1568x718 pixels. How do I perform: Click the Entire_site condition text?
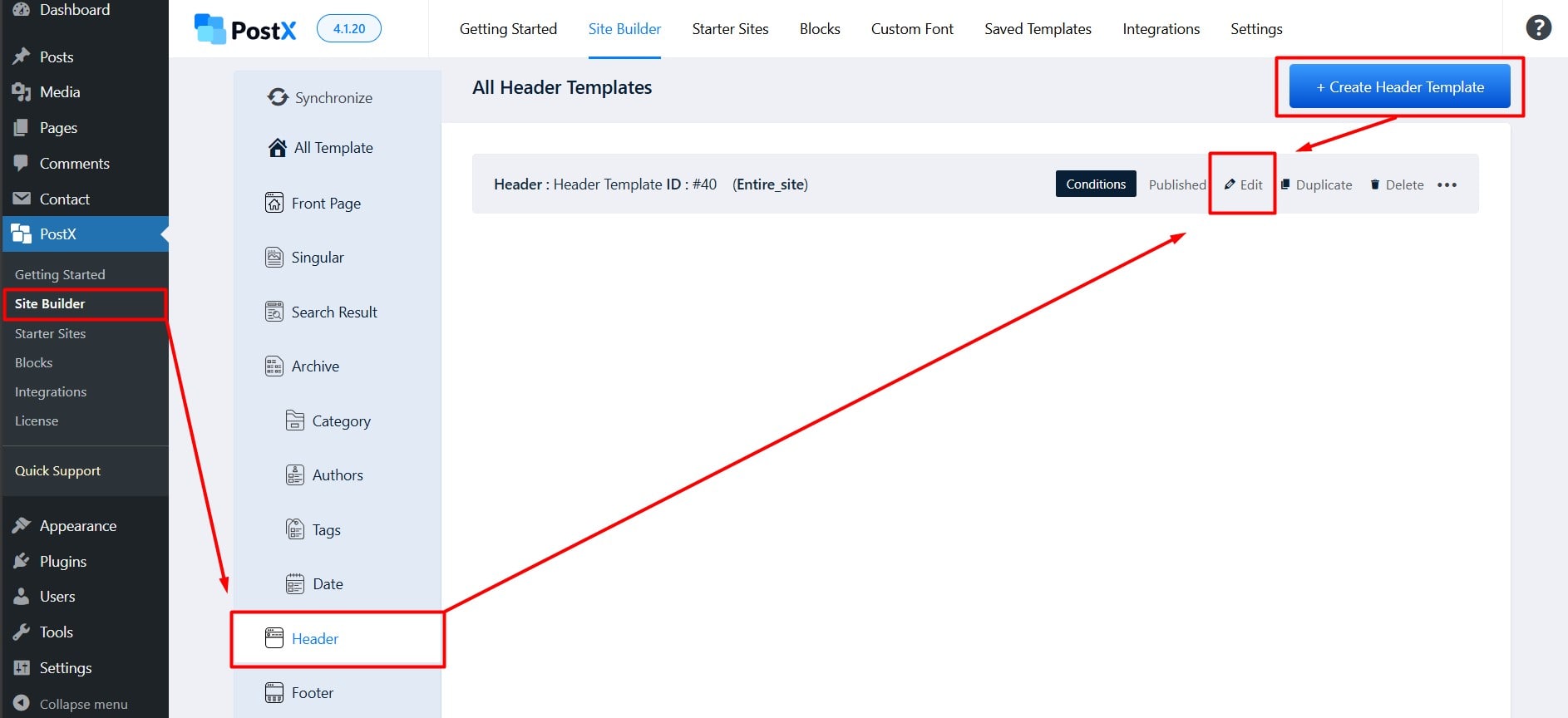(770, 184)
